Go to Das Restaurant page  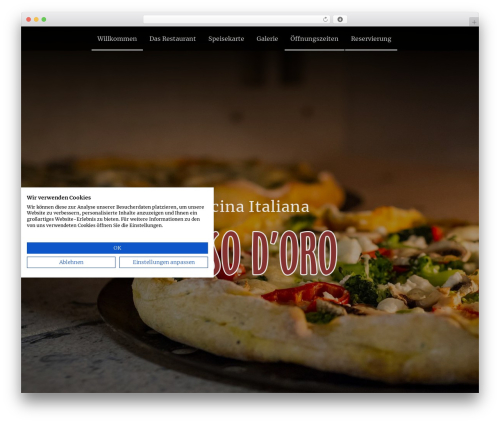coord(172,39)
